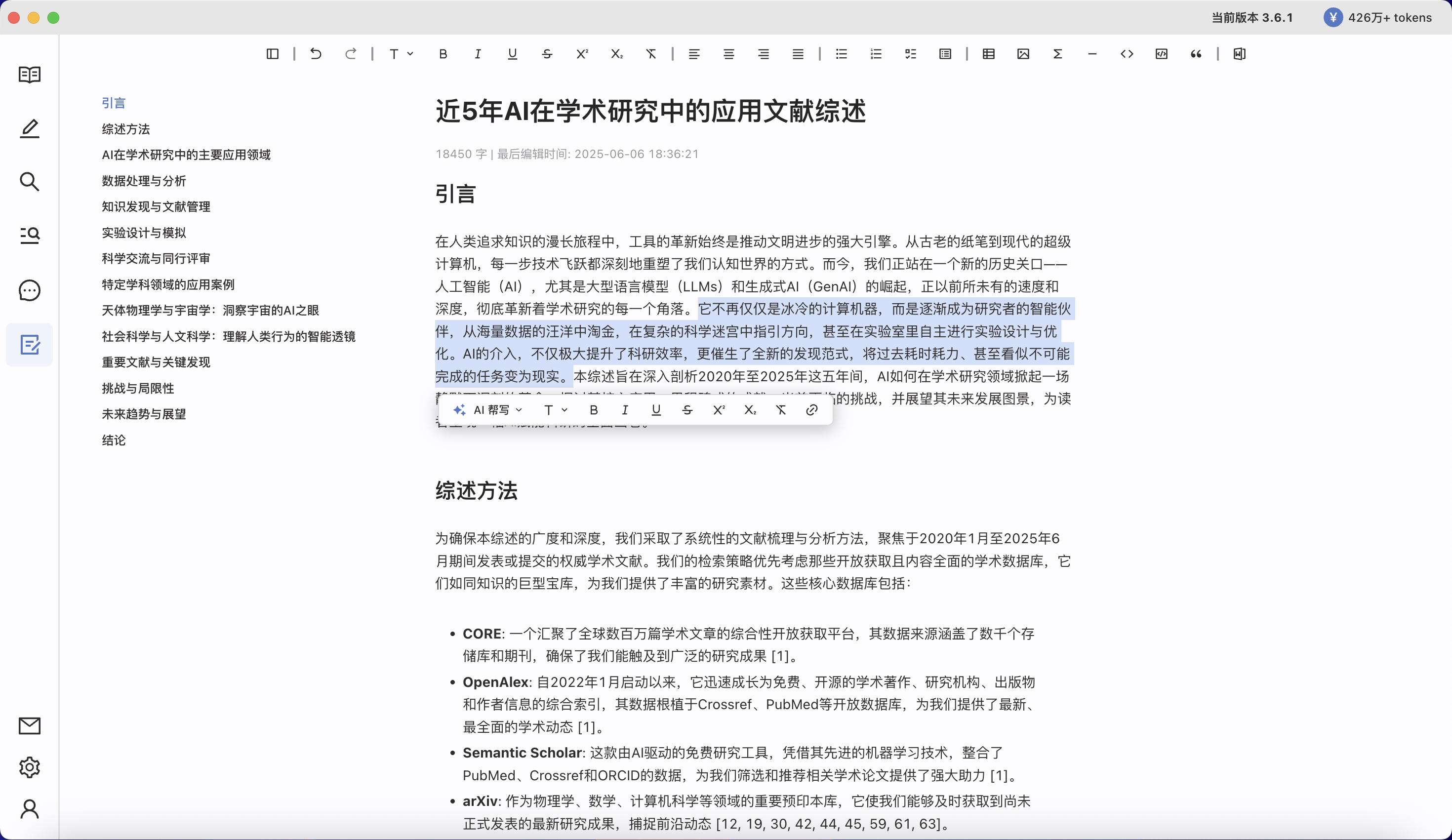The height and width of the screenshot is (840, 1452).
Task: Insert a task checklist
Action: 910,53
